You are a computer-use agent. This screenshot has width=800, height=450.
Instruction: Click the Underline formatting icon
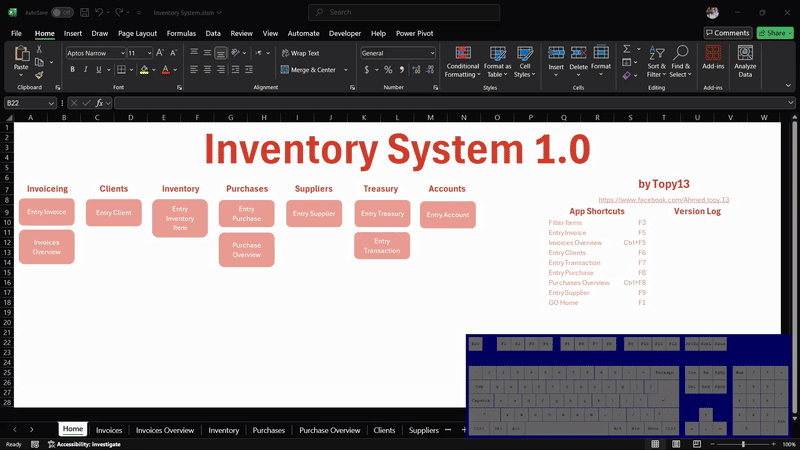point(98,69)
